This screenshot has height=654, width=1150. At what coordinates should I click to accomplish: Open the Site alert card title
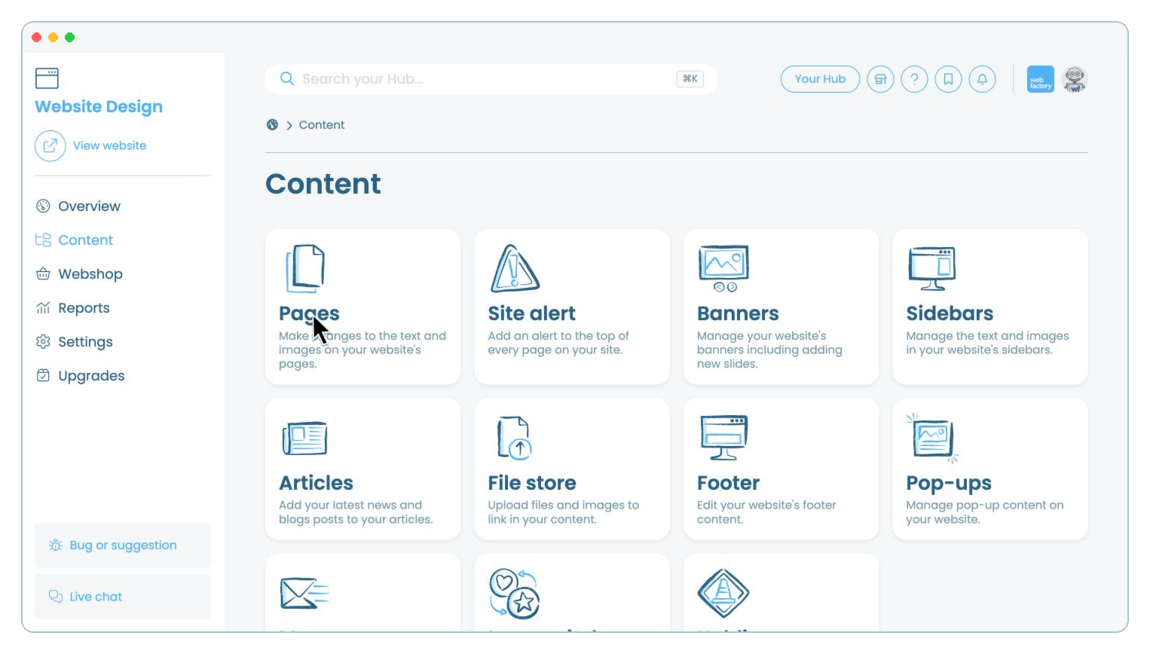pyautogui.click(x=532, y=313)
